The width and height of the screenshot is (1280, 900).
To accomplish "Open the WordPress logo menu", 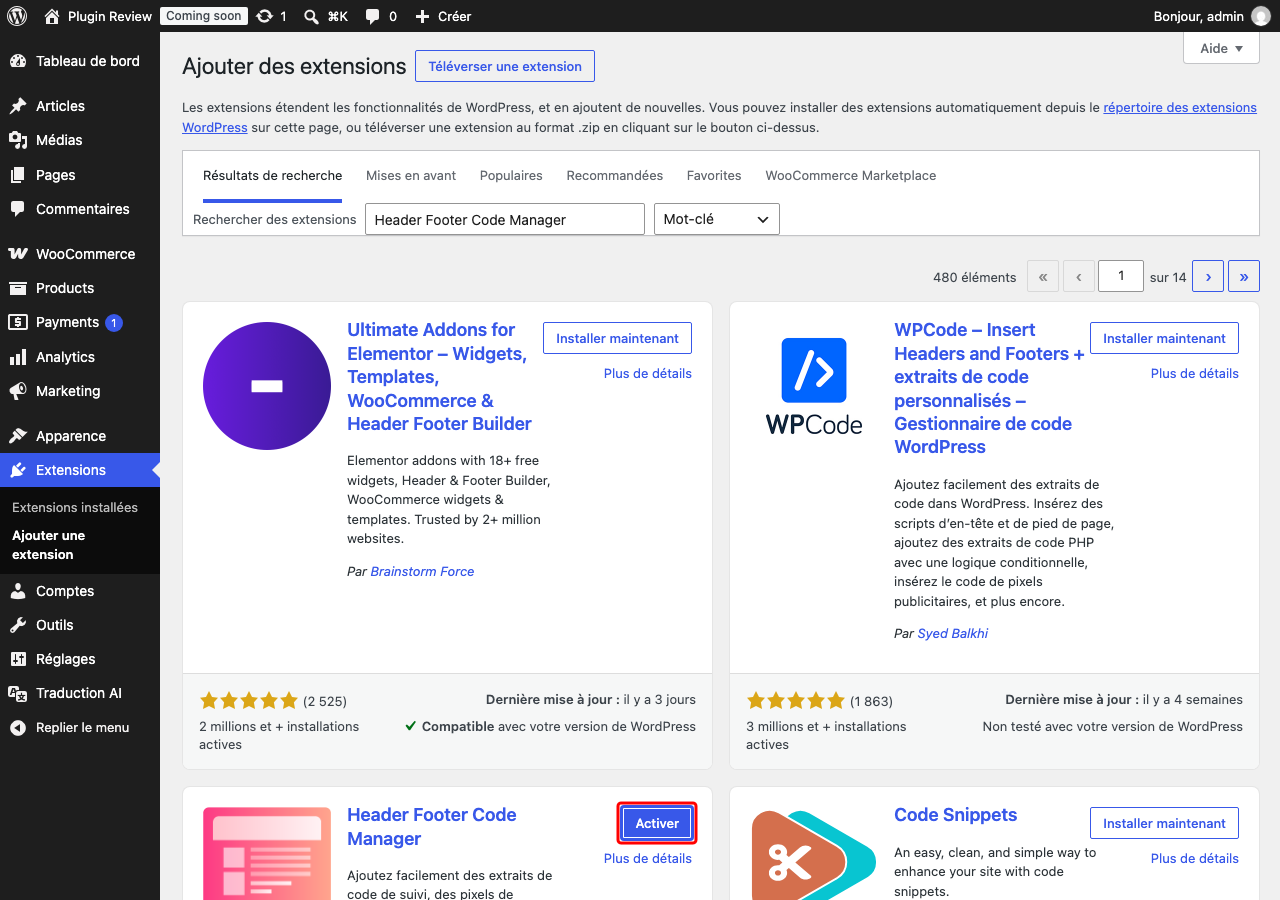I will pyautogui.click(x=17, y=16).
